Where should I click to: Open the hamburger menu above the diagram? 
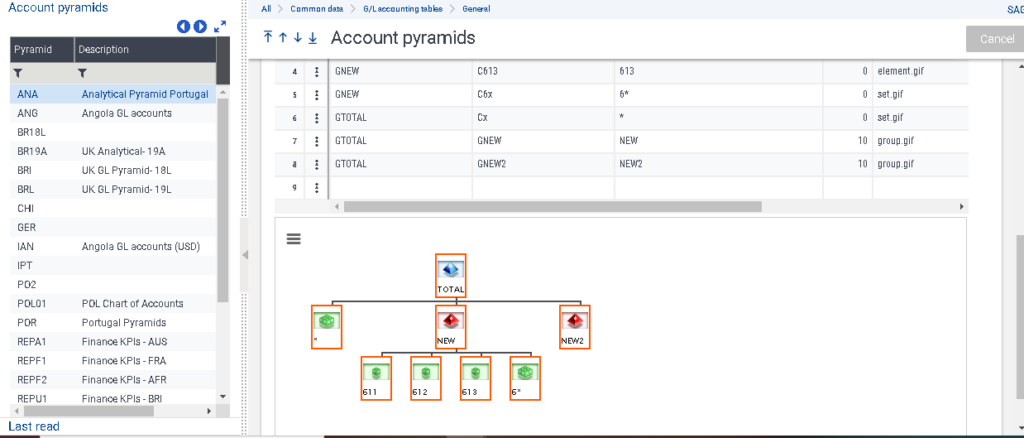click(294, 239)
